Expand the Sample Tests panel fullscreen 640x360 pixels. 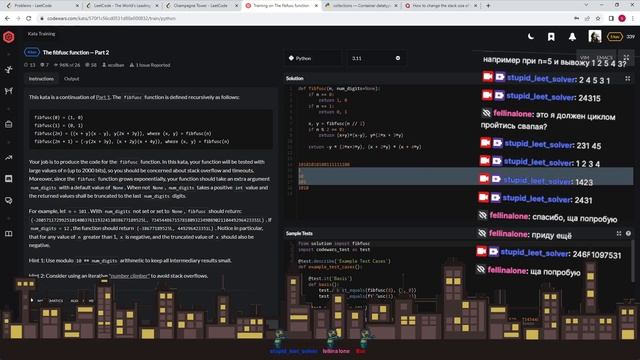(619, 233)
